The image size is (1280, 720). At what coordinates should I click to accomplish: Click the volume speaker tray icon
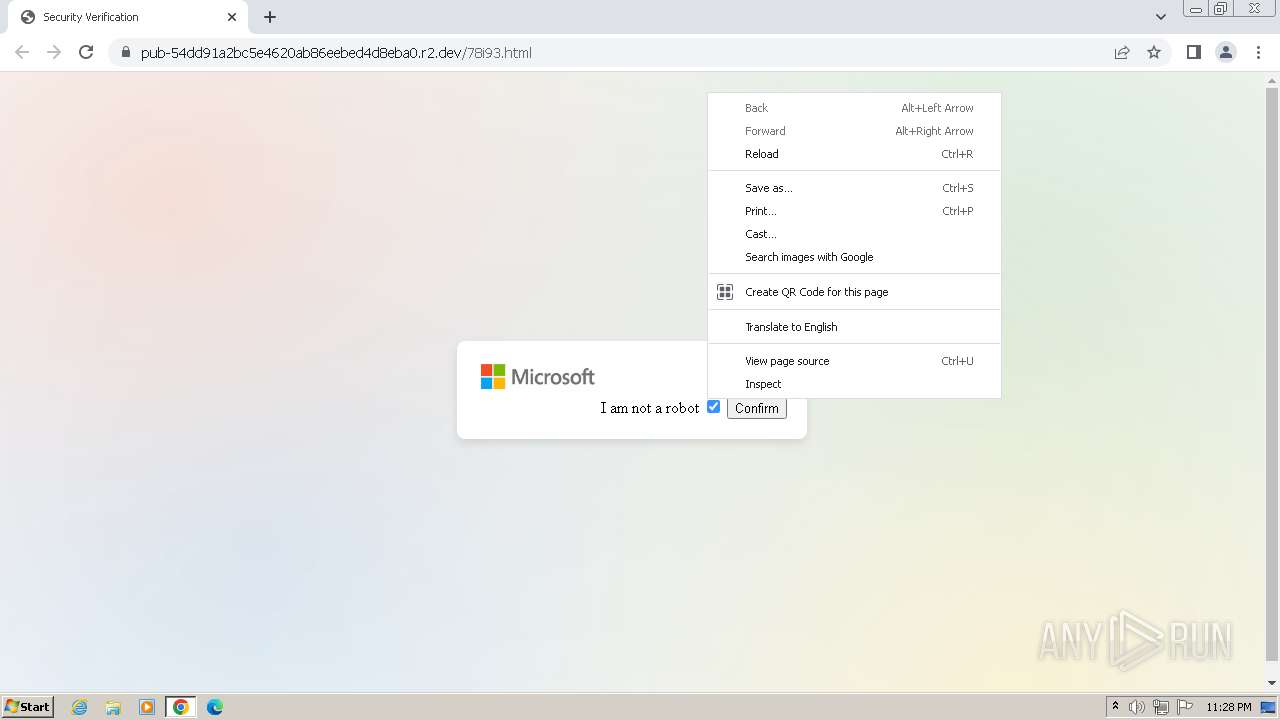point(1136,707)
